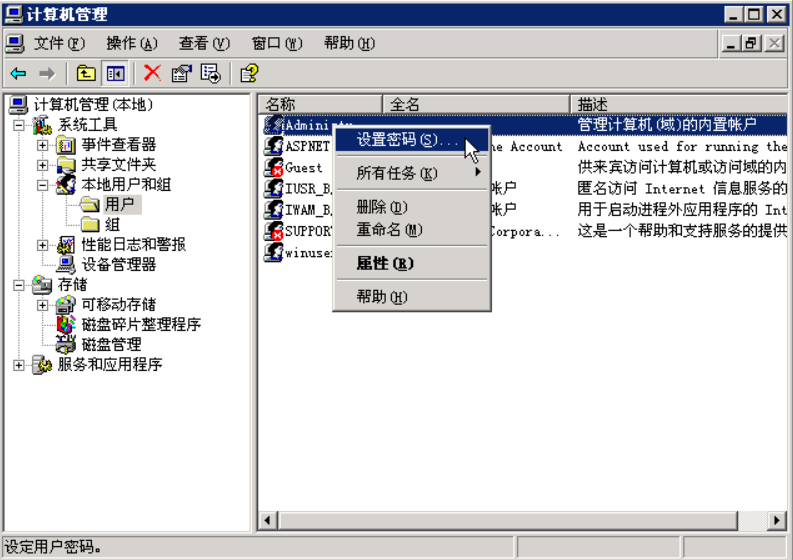Viewport: 793px width, 560px height.
Task: Expand the 服务和应用程序 node
Action: tap(19, 365)
